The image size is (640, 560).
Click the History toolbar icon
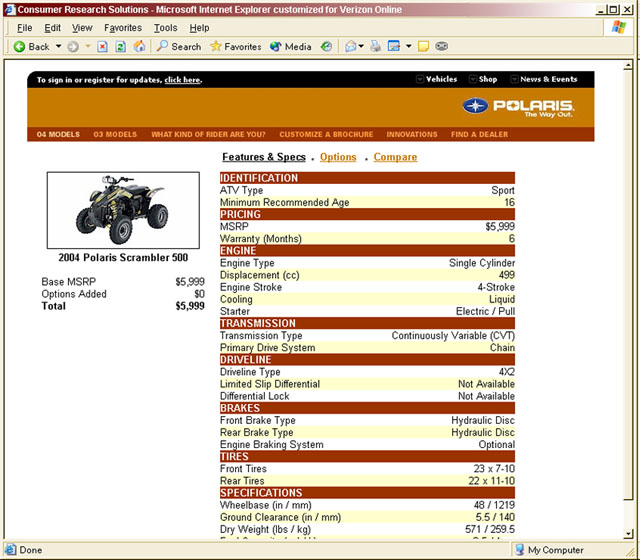tap(326, 47)
